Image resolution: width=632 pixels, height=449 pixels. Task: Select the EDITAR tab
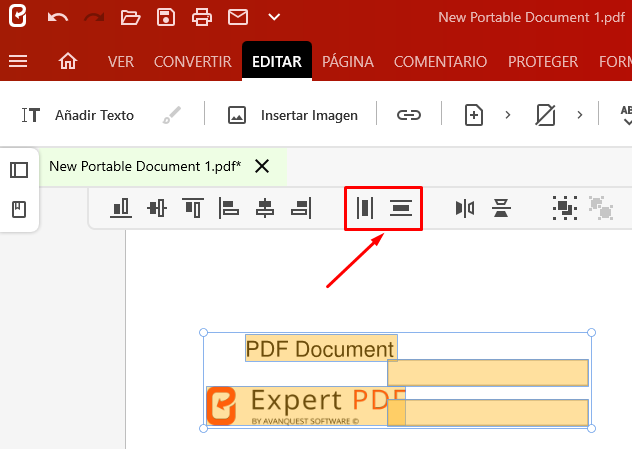(277, 61)
